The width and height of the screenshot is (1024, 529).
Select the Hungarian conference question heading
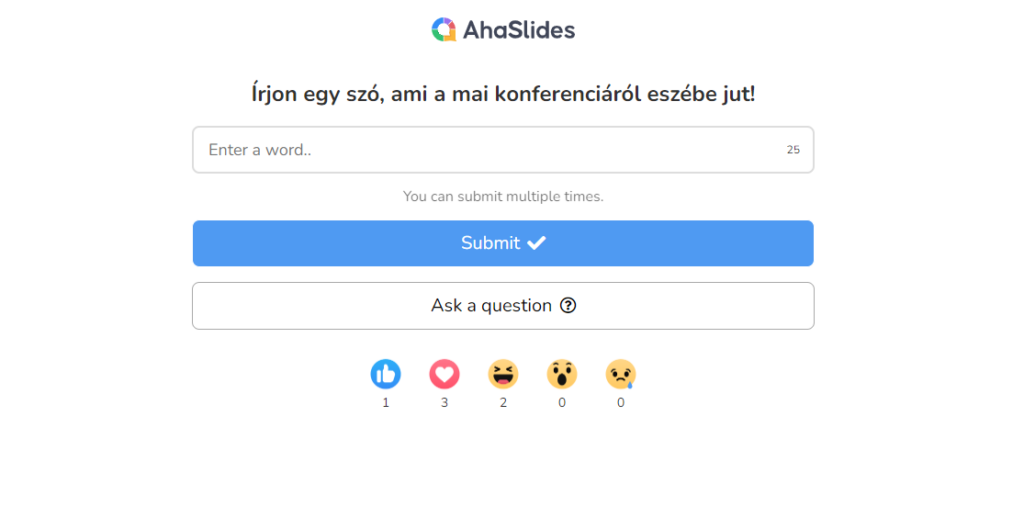click(503, 94)
